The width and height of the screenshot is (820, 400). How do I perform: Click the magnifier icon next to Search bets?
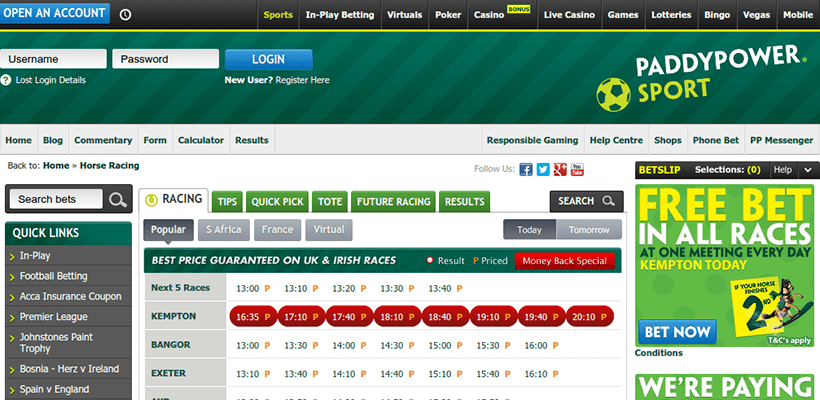tap(118, 199)
